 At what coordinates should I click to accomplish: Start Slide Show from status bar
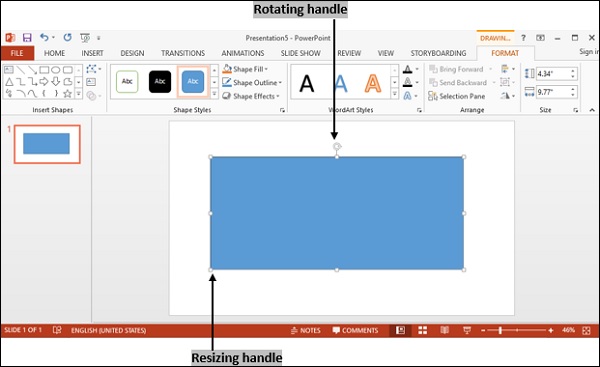(467, 330)
